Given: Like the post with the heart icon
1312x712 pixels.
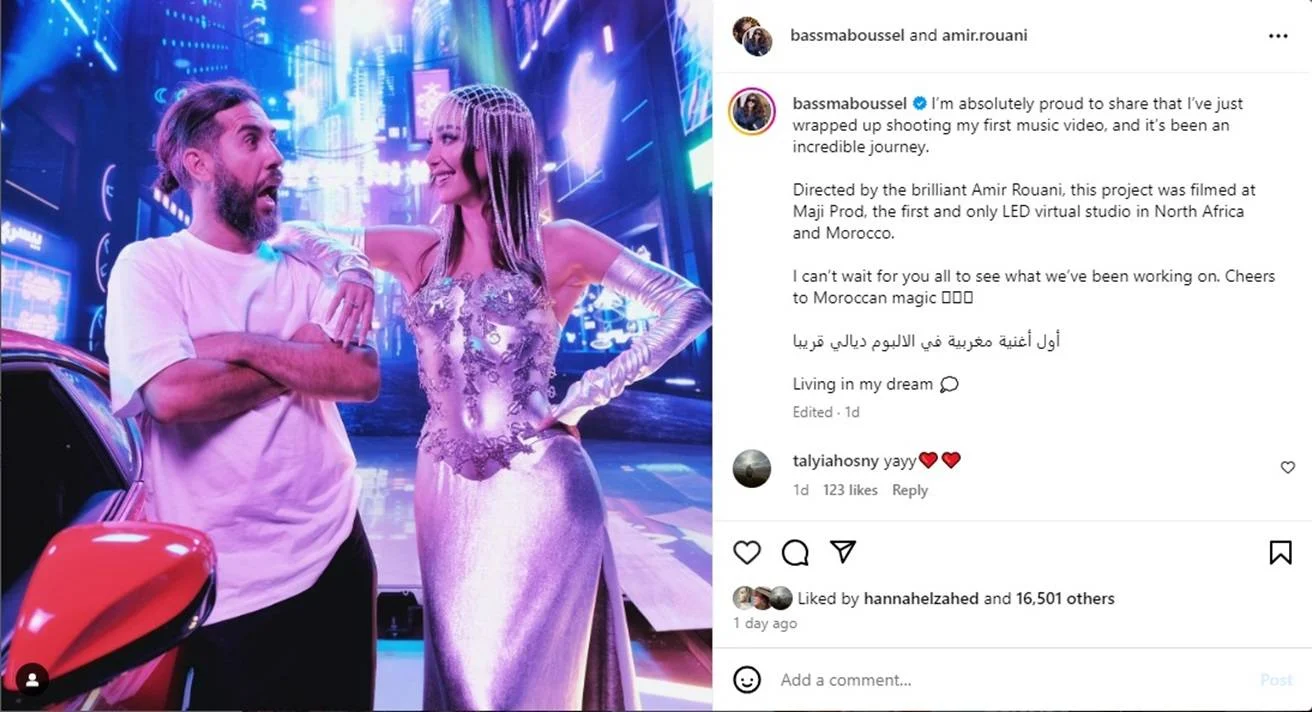Looking at the screenshot, I should click(747, 552).
